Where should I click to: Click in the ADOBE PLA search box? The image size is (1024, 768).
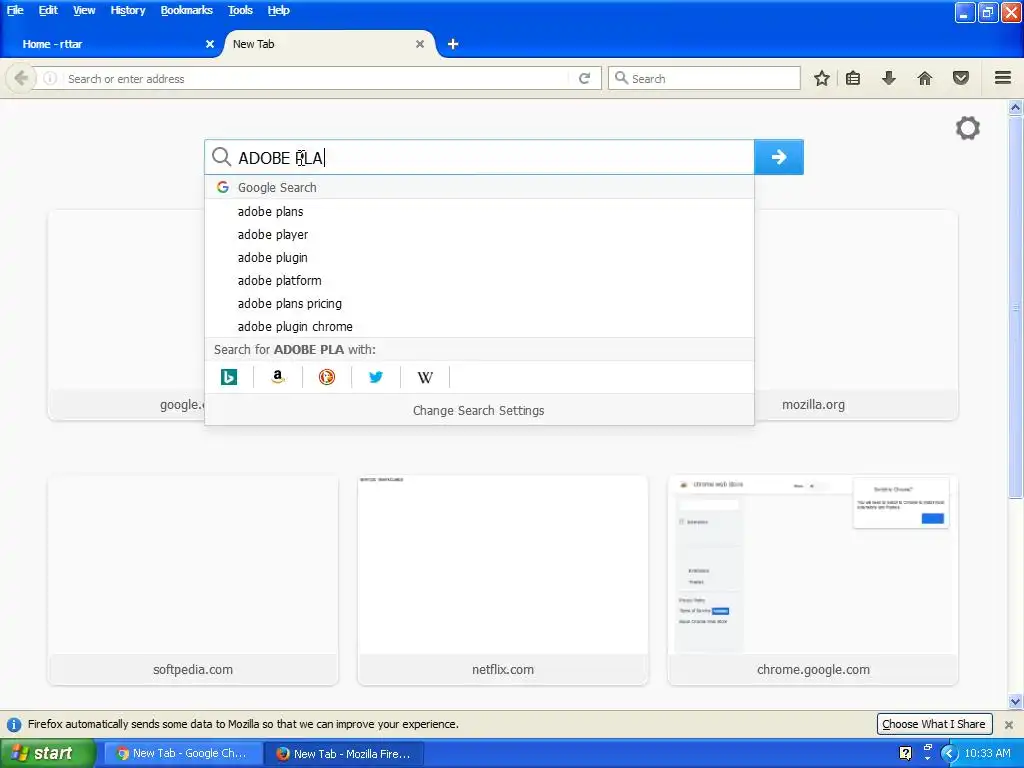(x=479, y=157)
